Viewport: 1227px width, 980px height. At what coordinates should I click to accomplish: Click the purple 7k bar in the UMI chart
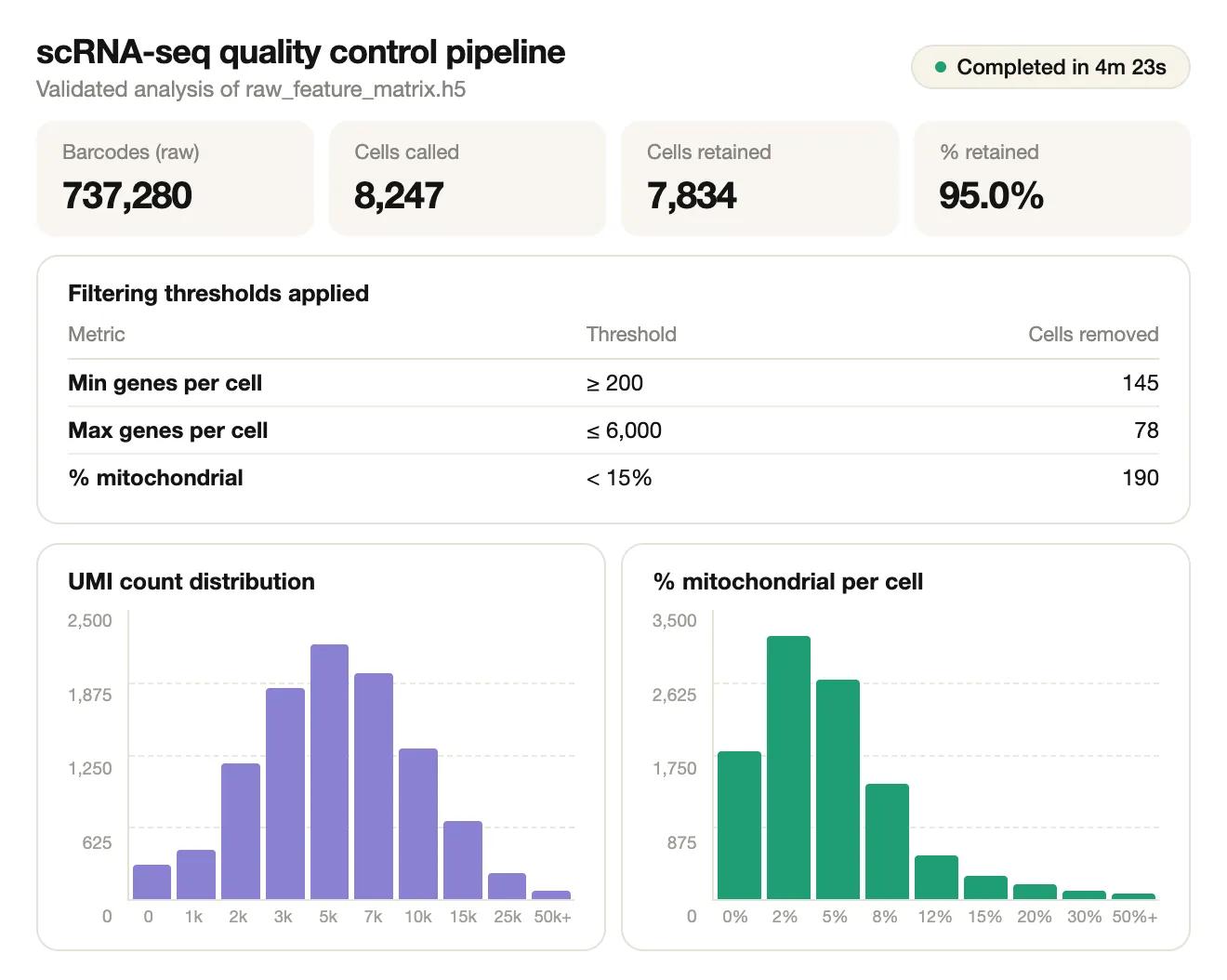click(x=374, y=787)
